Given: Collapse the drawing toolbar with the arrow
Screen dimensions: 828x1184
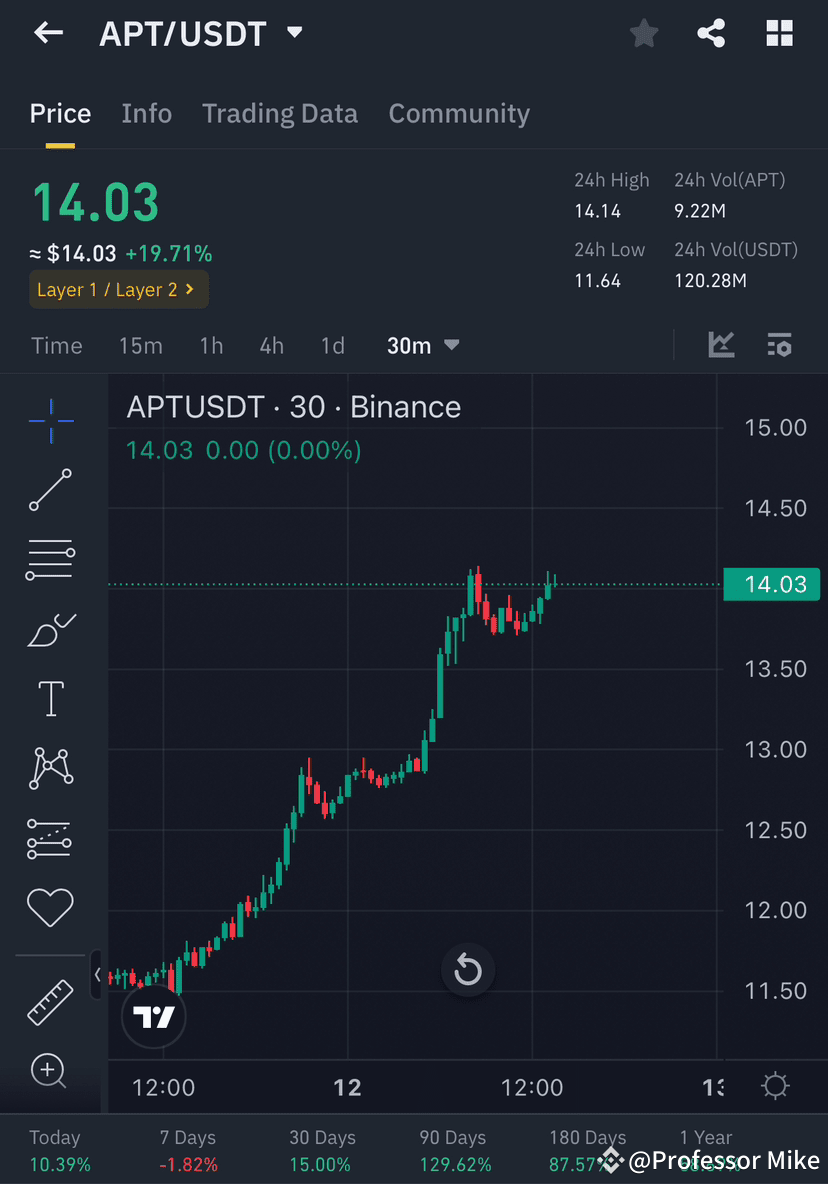Looking at the screenshot, I should click(x=97, y=975).
